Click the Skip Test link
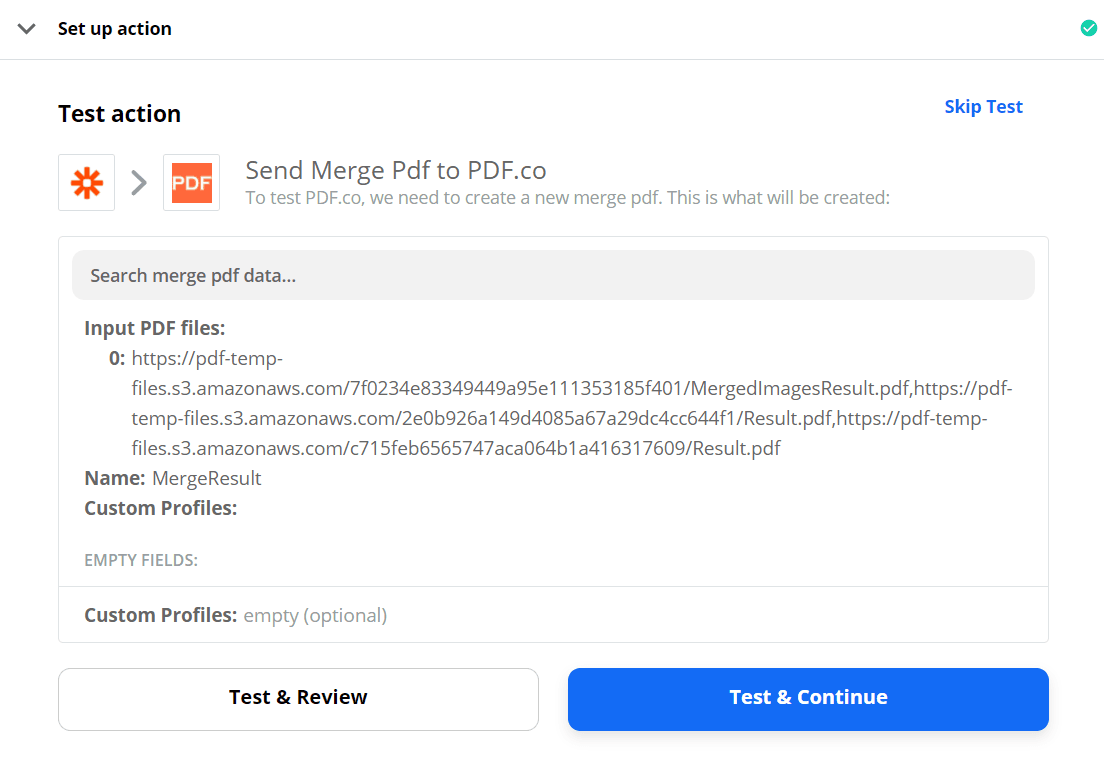The height and width of the screenshot is (776, 1104). [x=983, y=107]
